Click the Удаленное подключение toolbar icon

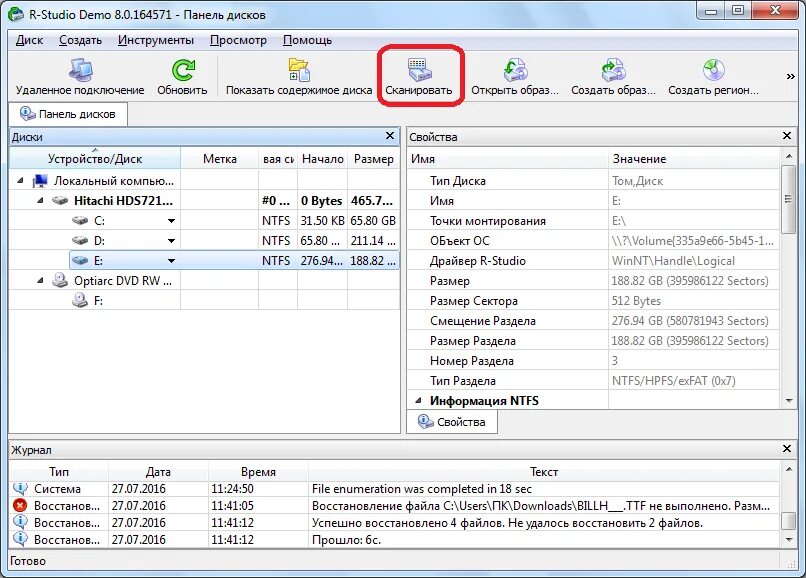(x=81, y=70)
